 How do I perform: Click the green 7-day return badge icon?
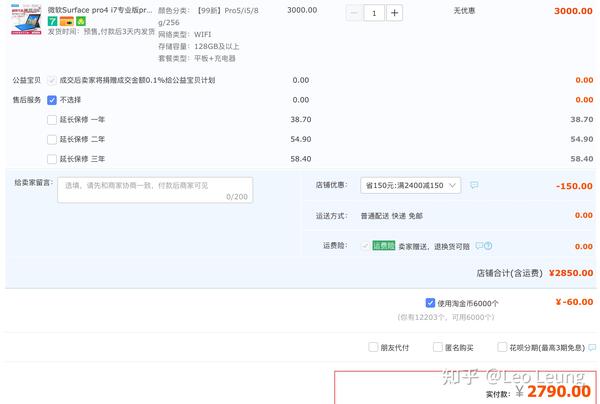tap(52, 21)
